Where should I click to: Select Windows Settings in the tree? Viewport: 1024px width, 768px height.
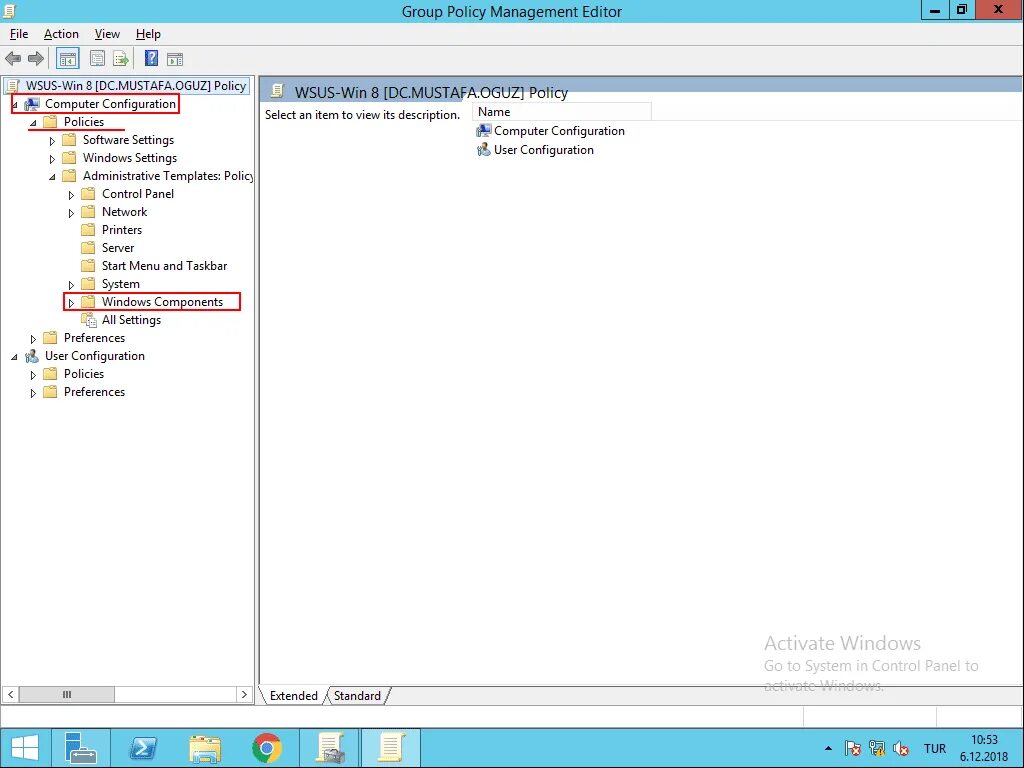click(x=129, y=158)
